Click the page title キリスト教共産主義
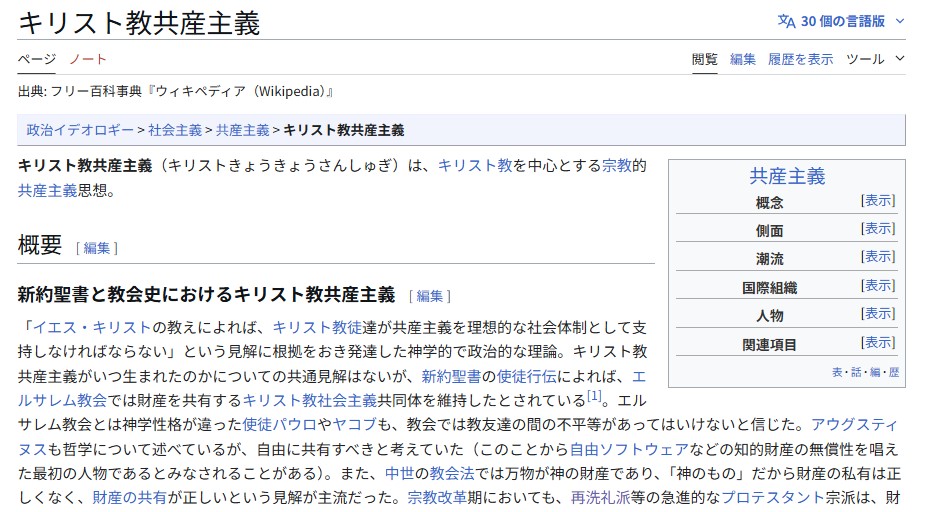The height and width of the screenshot is (512, 939). pos(139,23)
